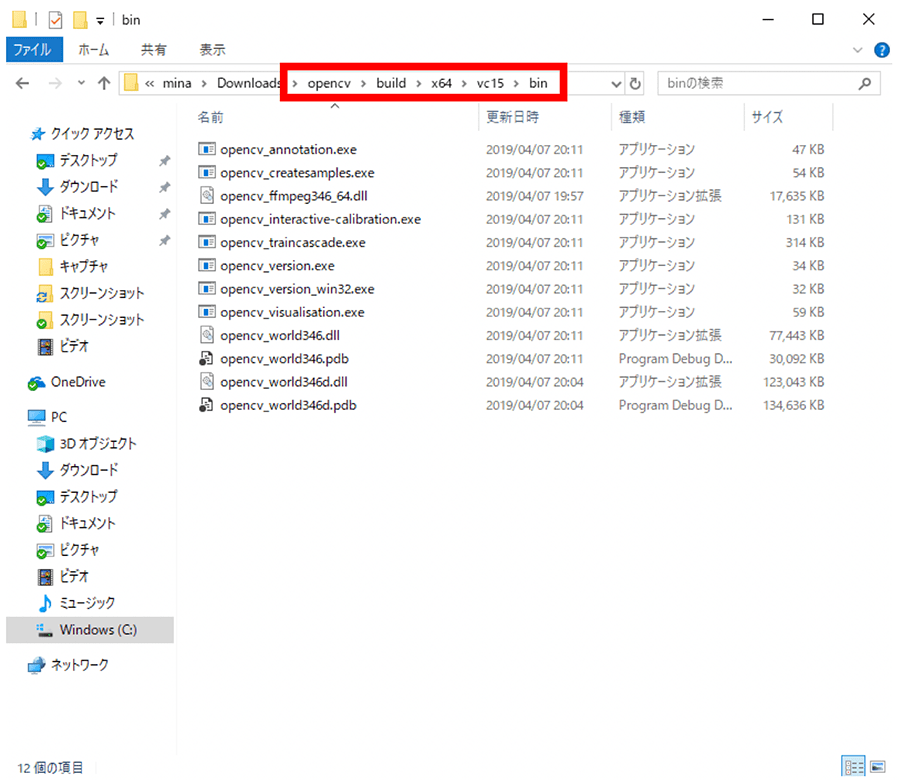This screenshot has height=780, width=900.
Task: Open Explorer help with question mark
Action: [x=882, y=50]
